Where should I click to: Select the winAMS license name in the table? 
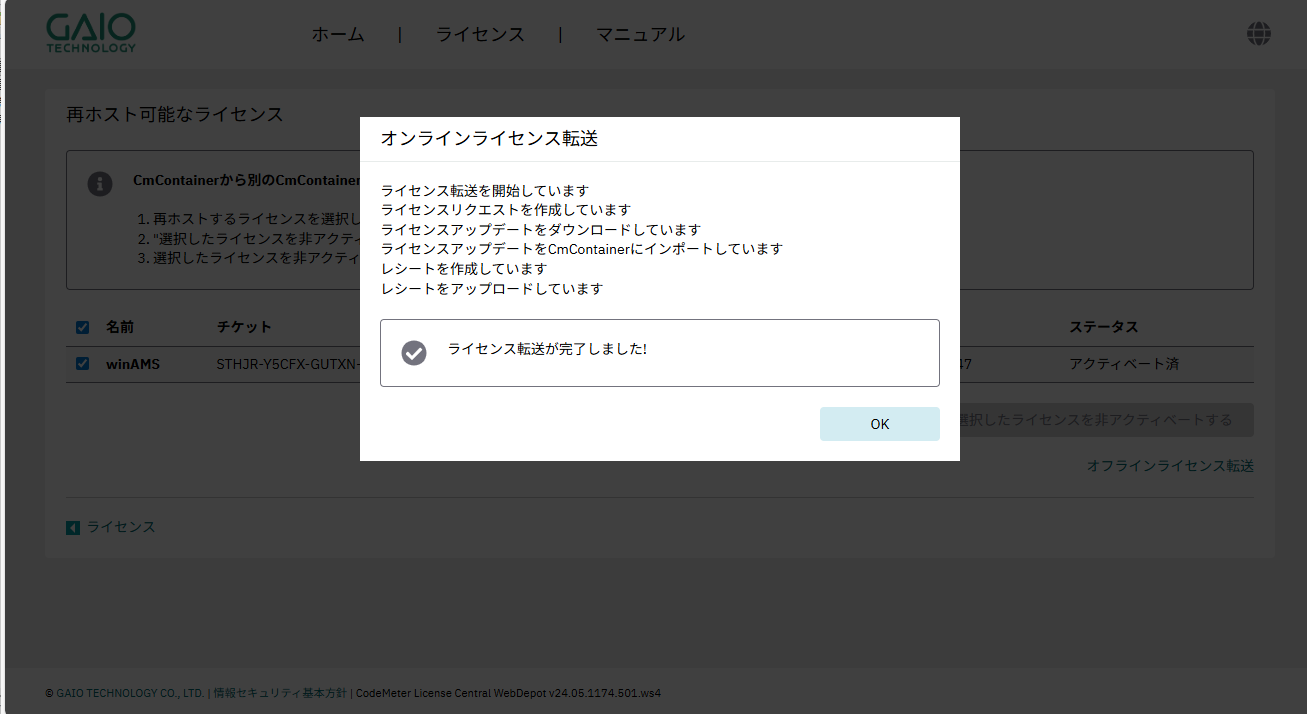[x=133, y=364]
